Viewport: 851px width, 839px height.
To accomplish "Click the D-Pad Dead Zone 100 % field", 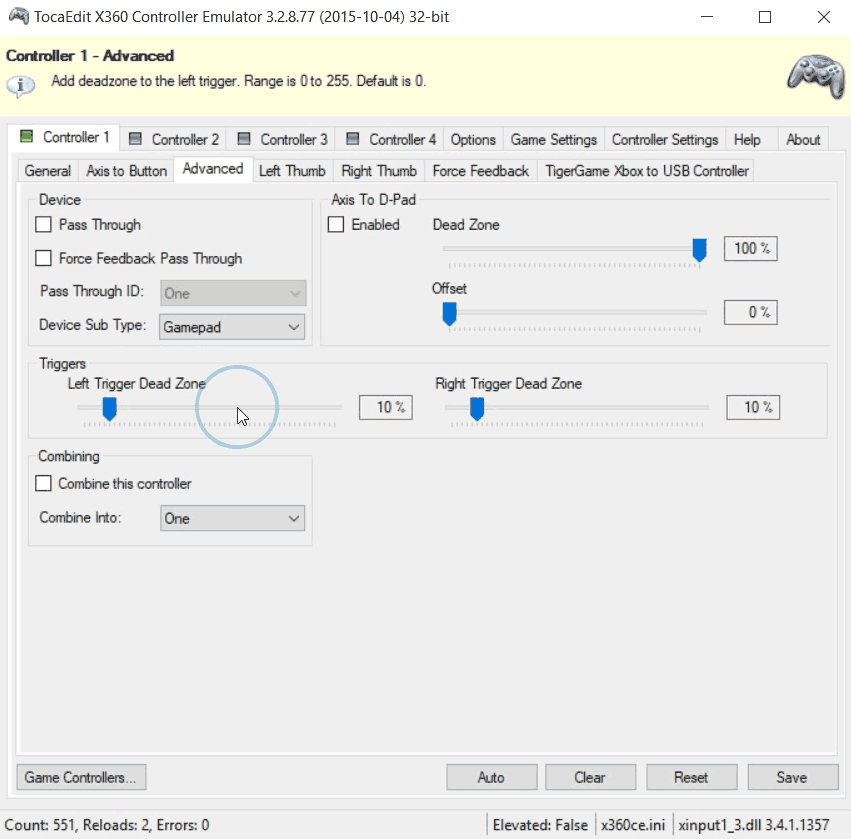I will [751, 249].
